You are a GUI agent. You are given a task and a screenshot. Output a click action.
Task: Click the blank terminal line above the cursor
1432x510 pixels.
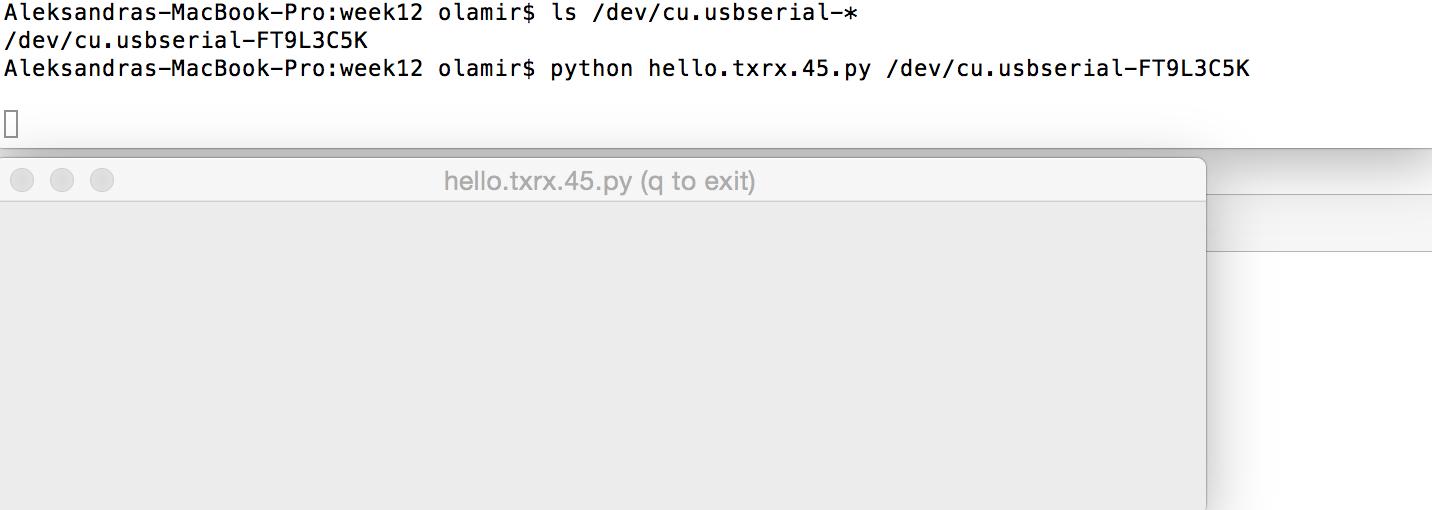pos(716,96)
